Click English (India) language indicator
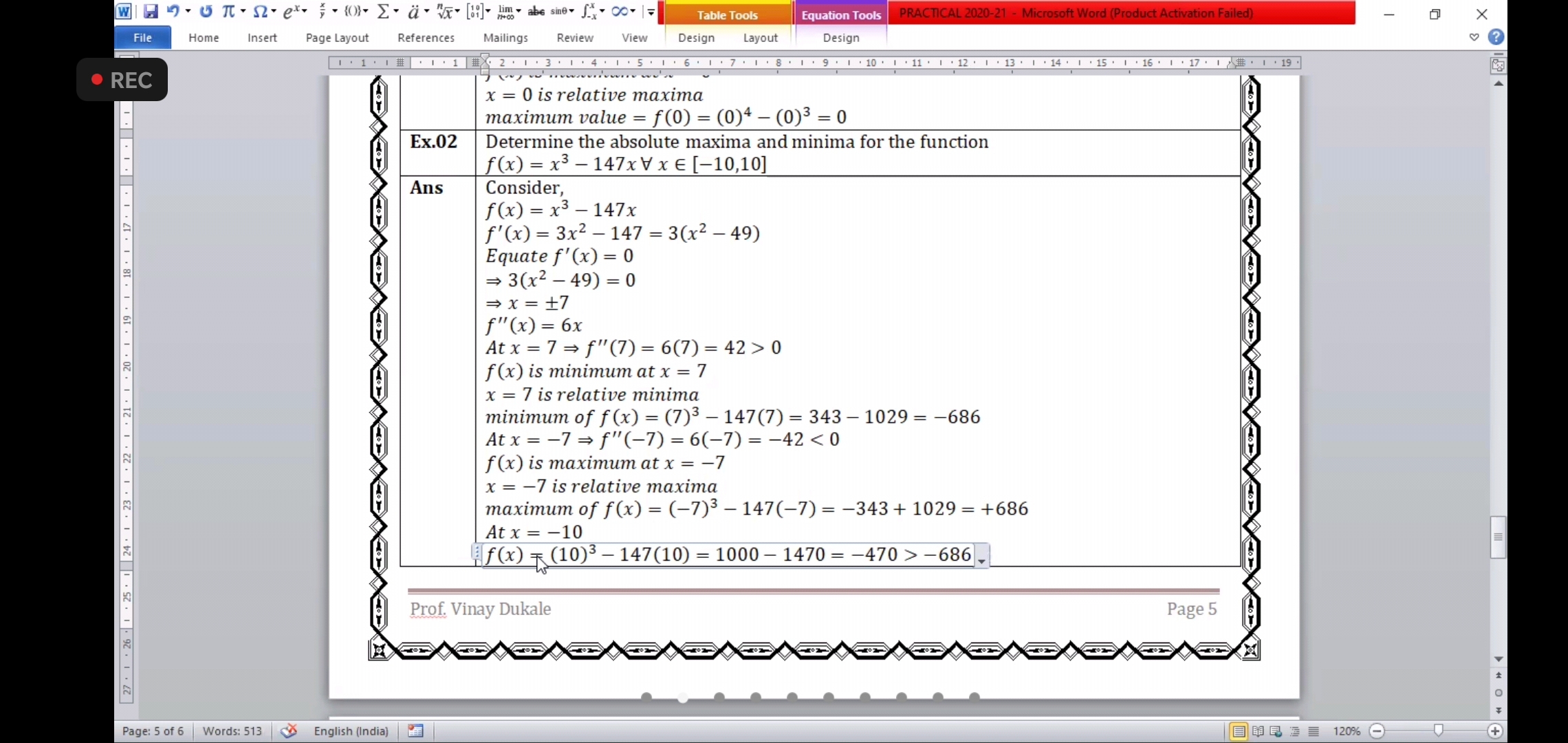This screenshot has height=743, width=1568. click(x=351, y=731)
